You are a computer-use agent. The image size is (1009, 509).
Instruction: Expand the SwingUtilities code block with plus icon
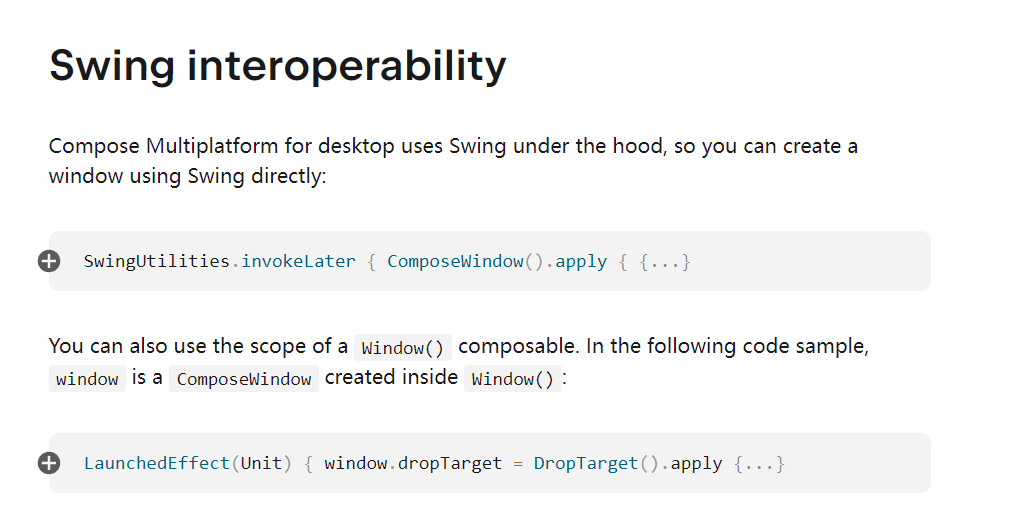tap(49, 261)
